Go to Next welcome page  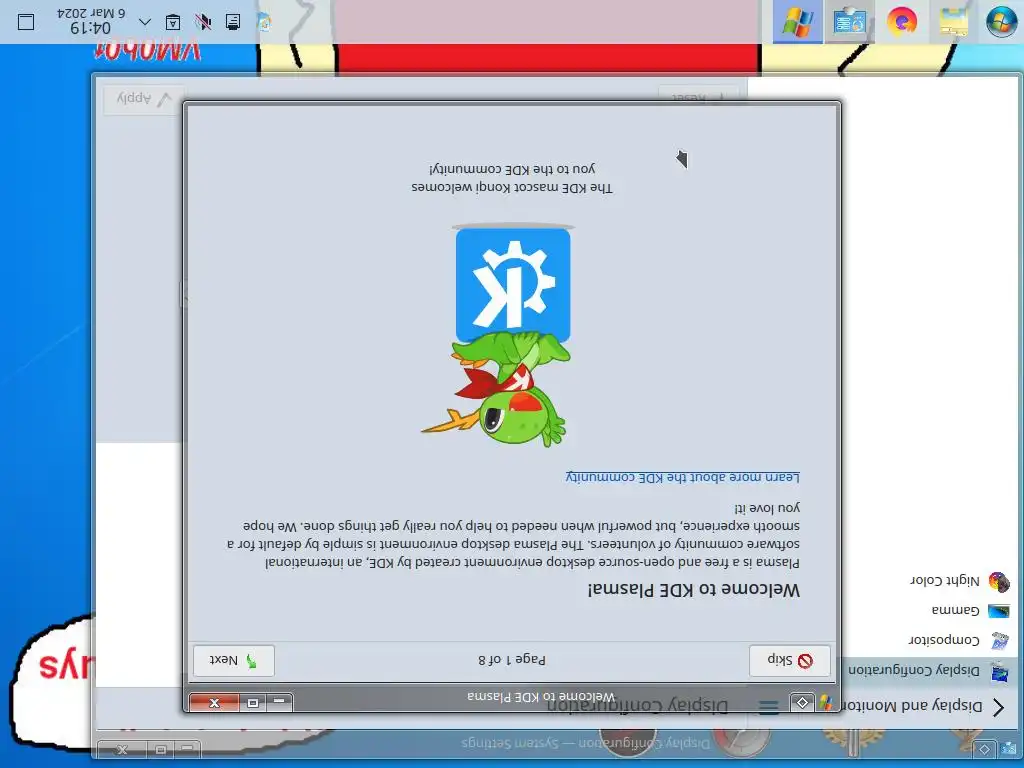point(234,660)
